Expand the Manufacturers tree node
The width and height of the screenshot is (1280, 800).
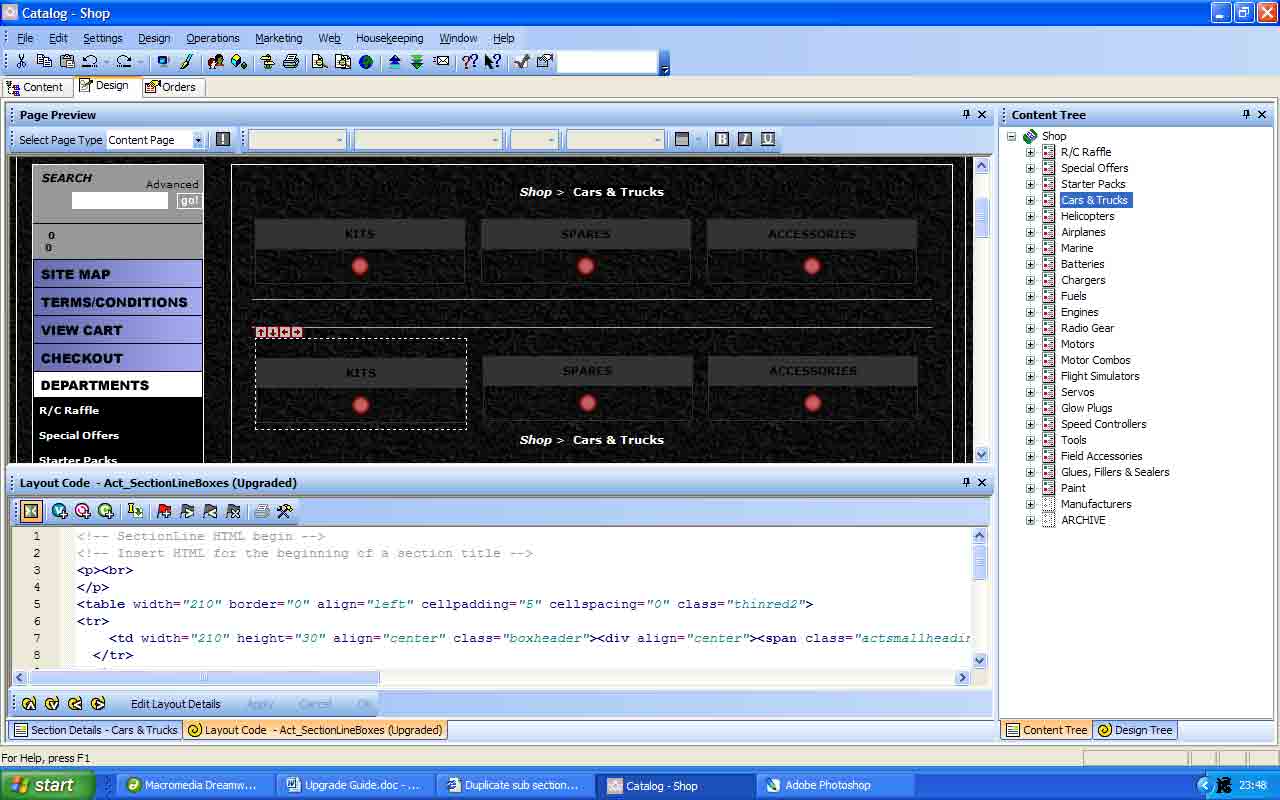click(x=1030, y=504)
